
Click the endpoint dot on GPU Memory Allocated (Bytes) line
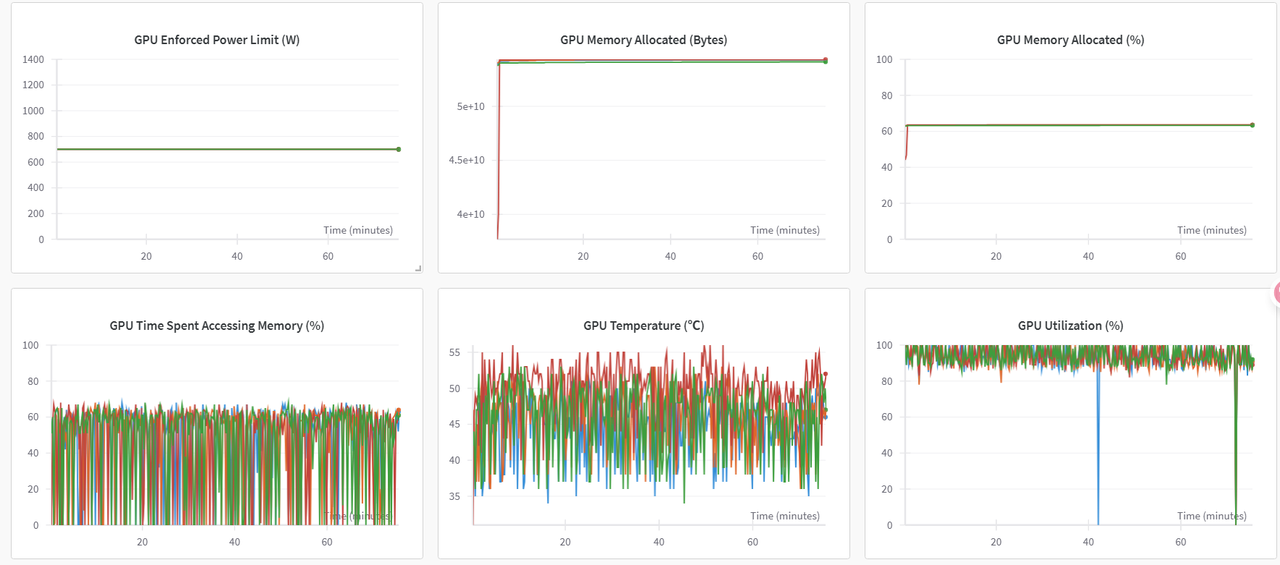(x=825, y=60)
